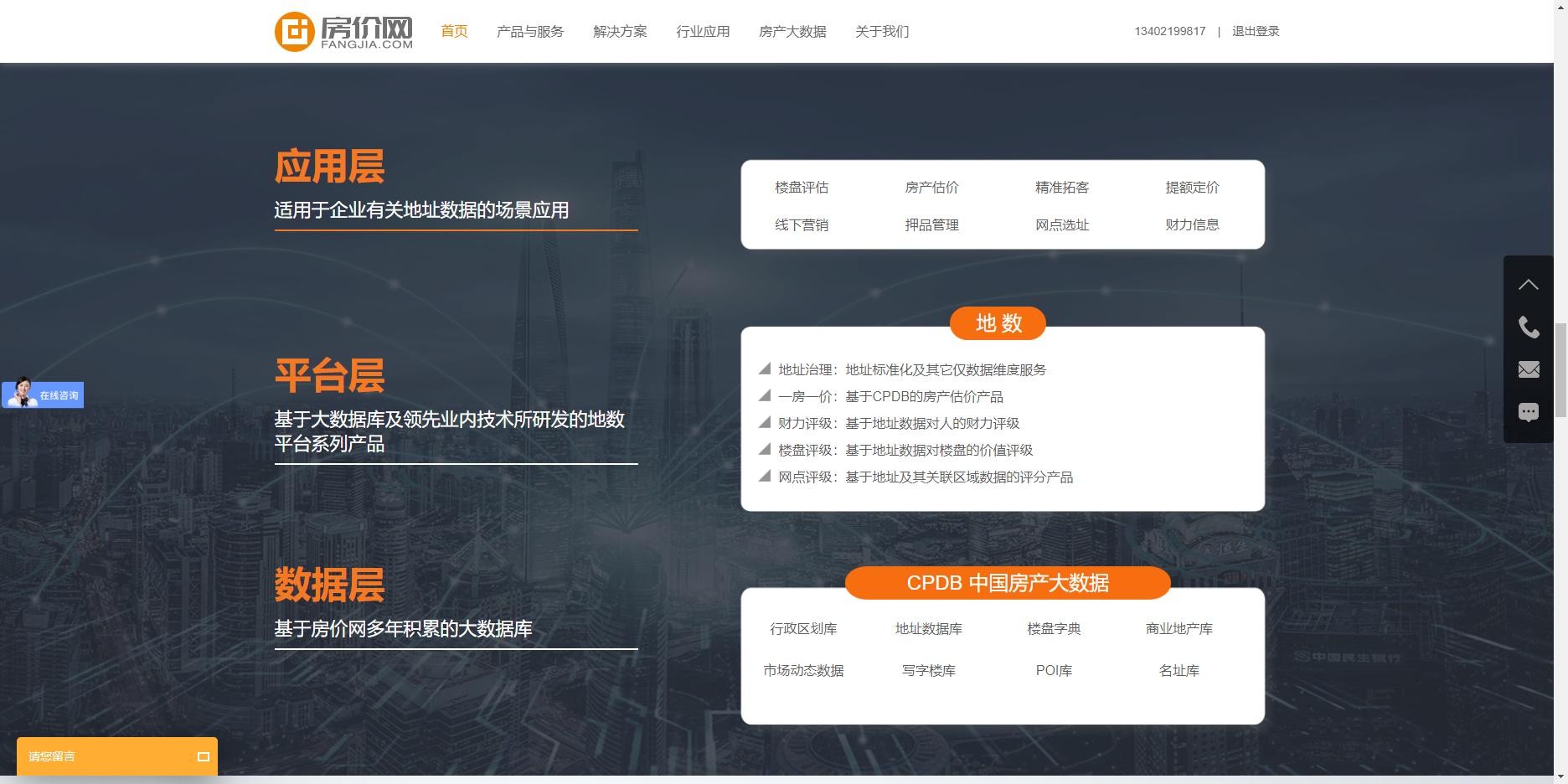This screenshot has height=784, width=1568.
Task: Click the account number 13402199817
Action: click(1169, 32)
